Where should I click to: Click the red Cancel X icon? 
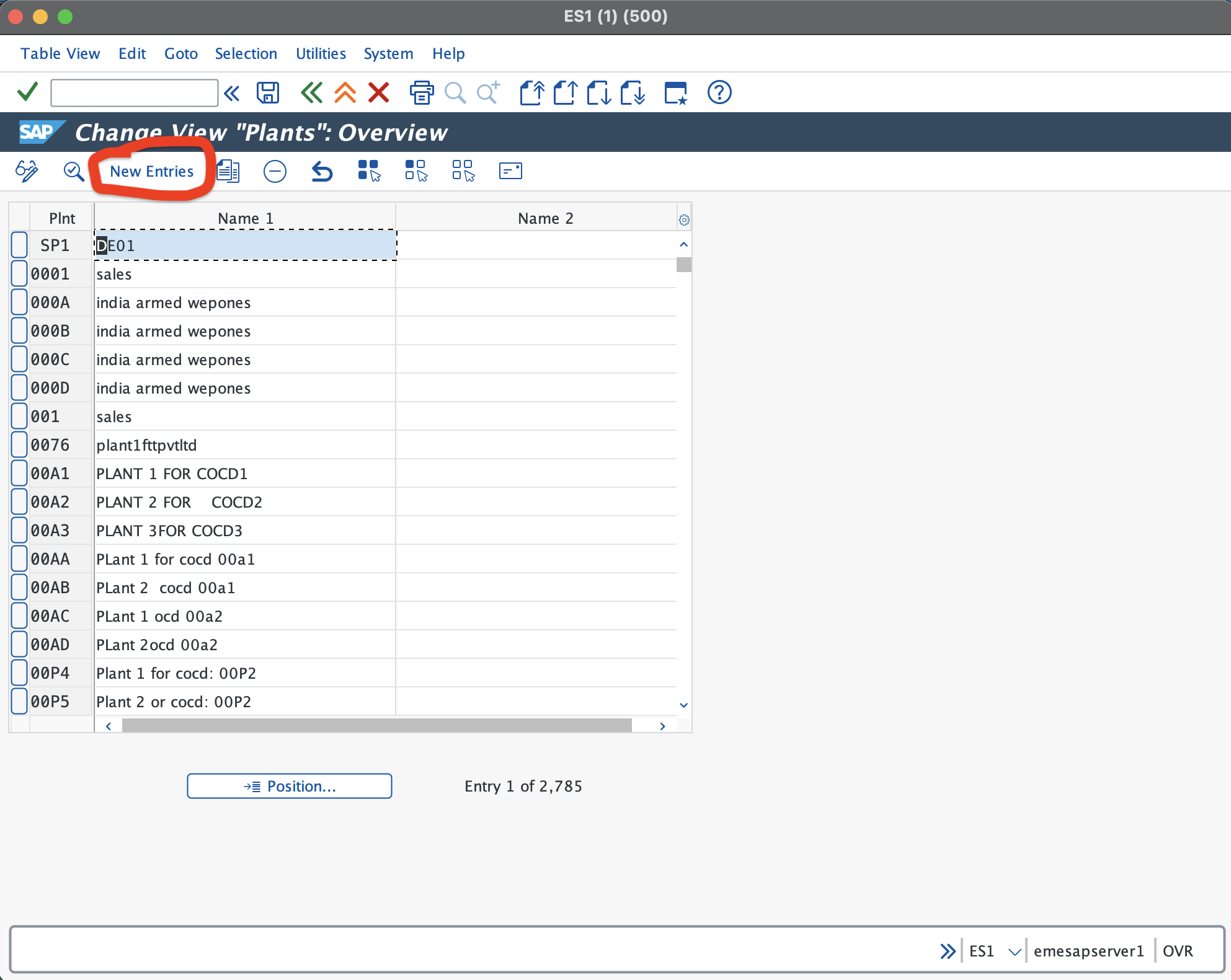(378, 93)
